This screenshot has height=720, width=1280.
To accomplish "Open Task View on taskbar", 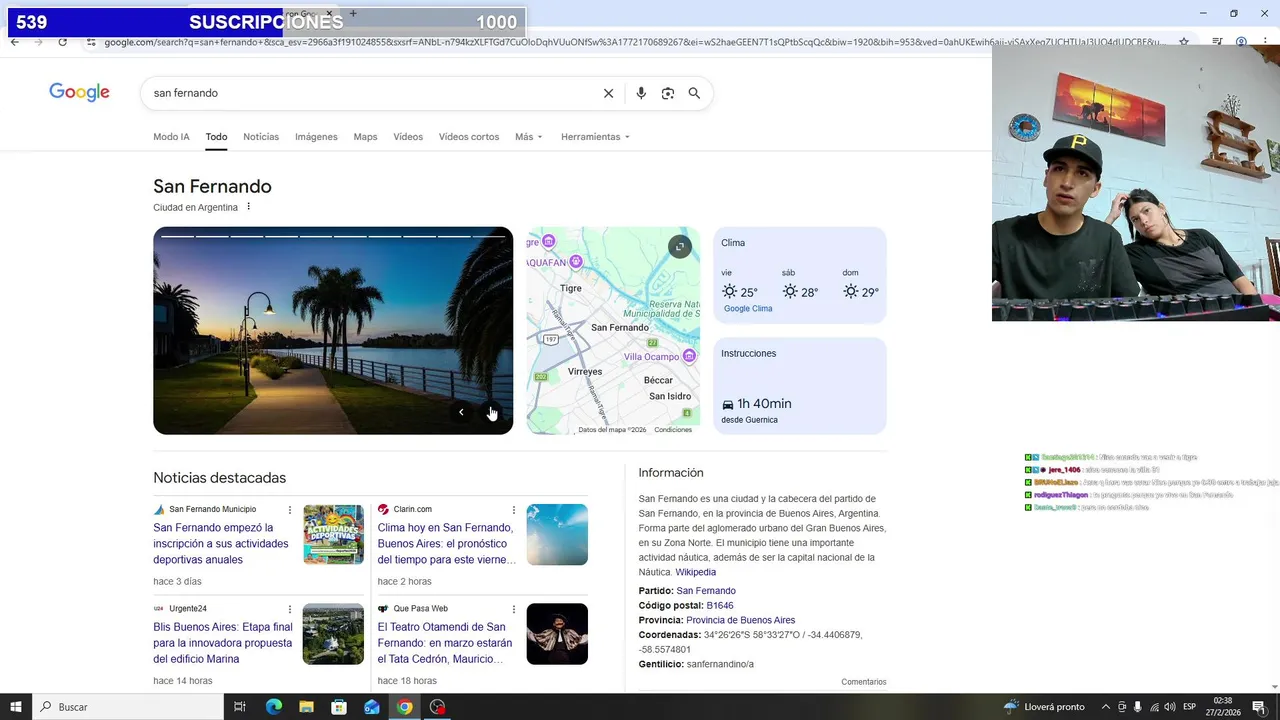I will click(x=240, y=707).
